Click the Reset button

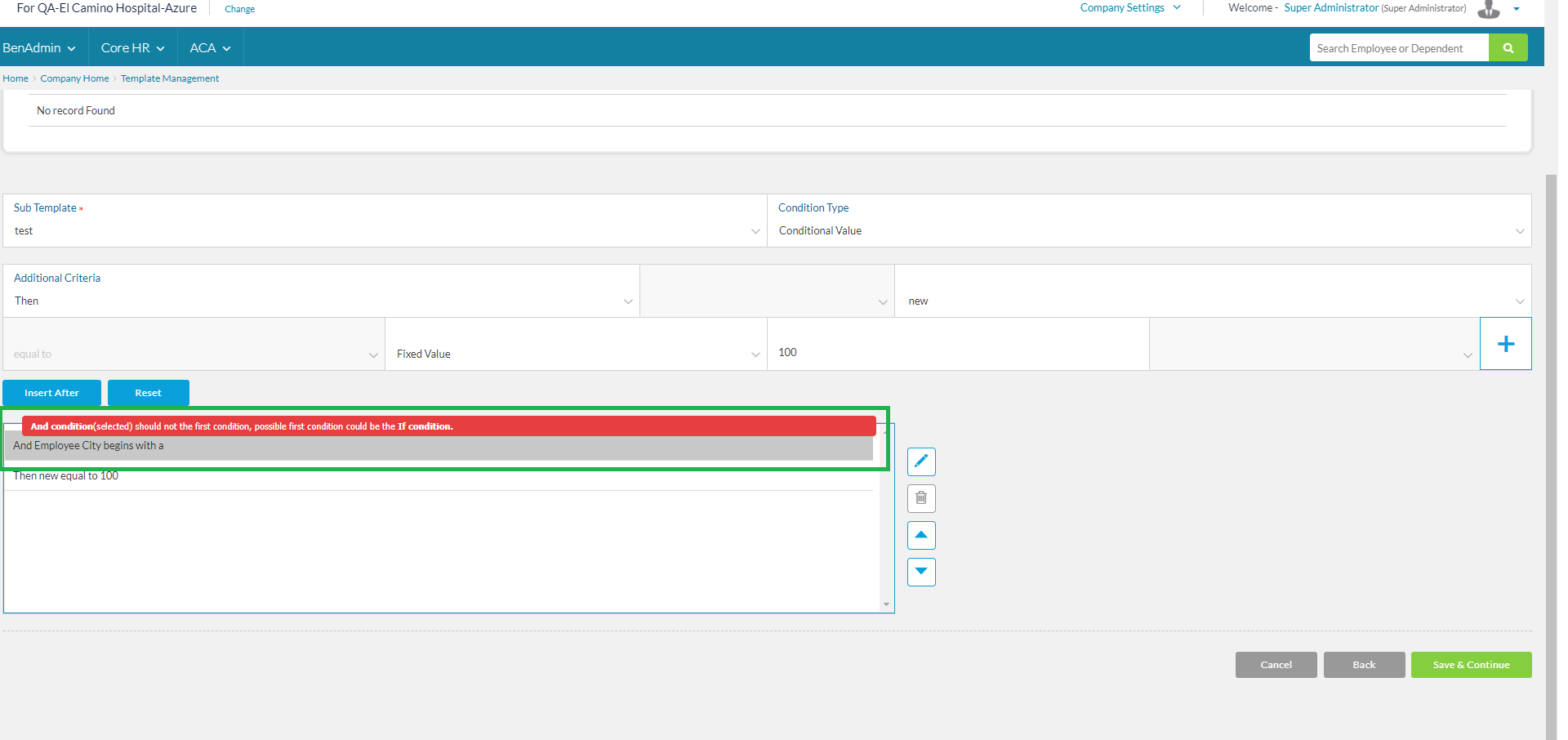(148, 393)
